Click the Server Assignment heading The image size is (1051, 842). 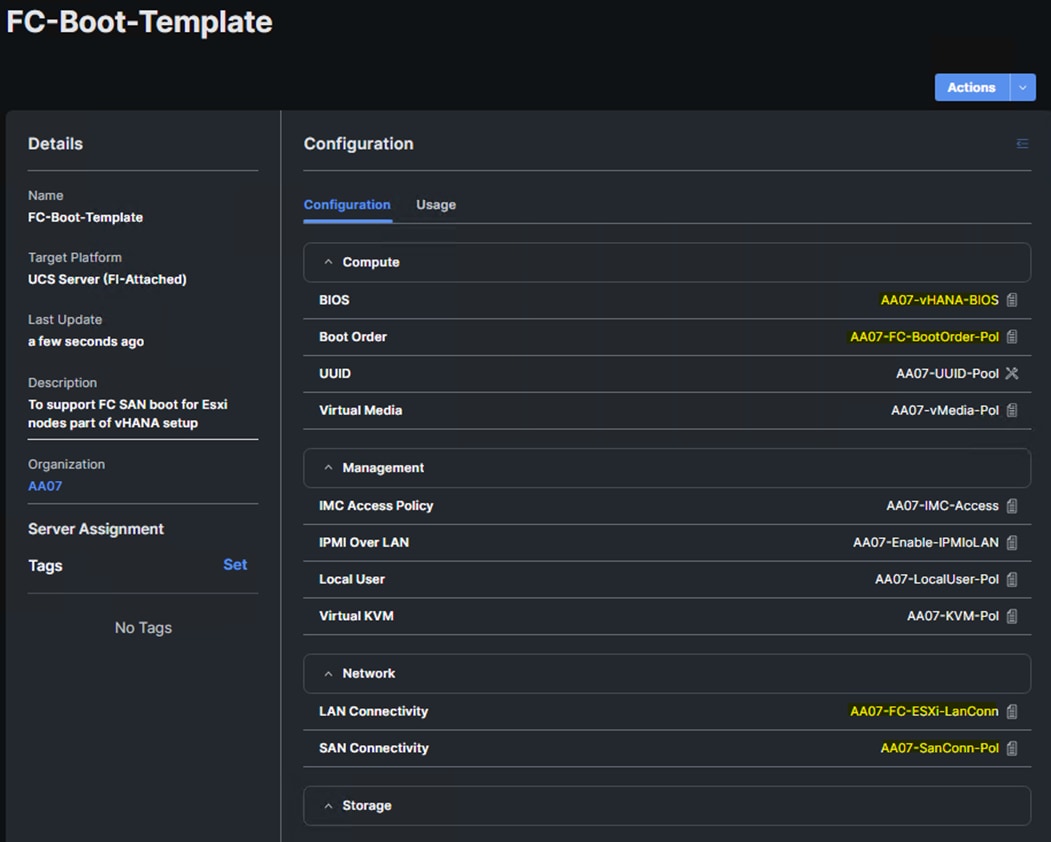click(96, 529)
